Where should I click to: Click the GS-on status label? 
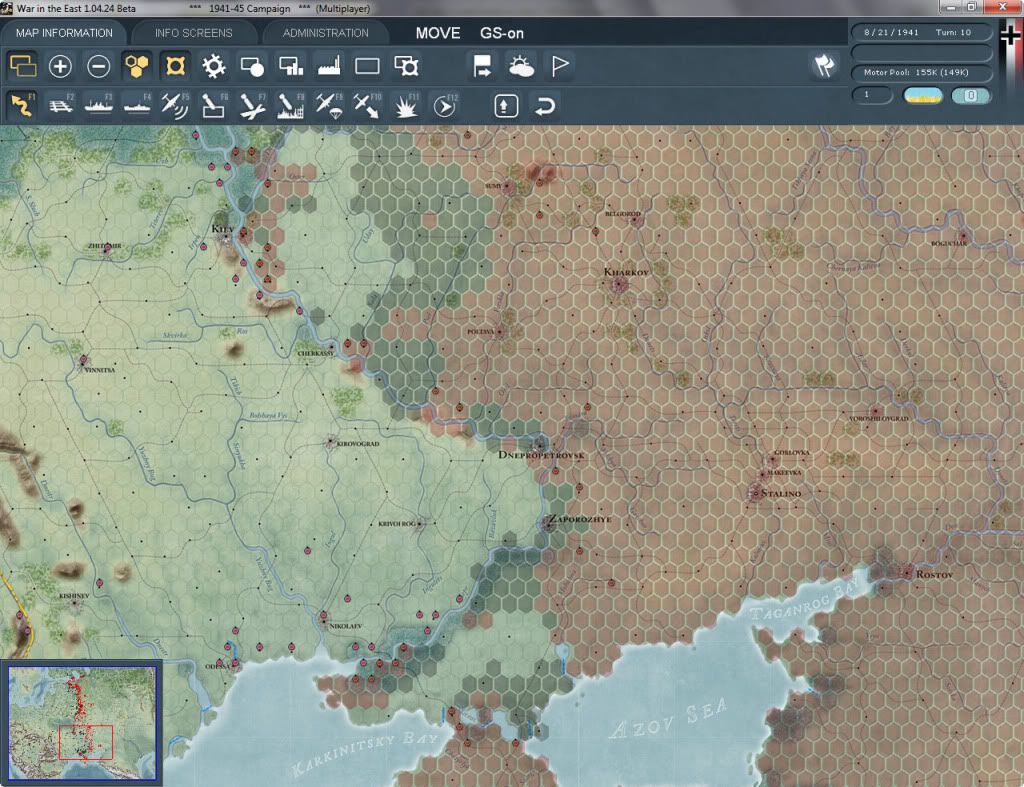tap(502, 33)
